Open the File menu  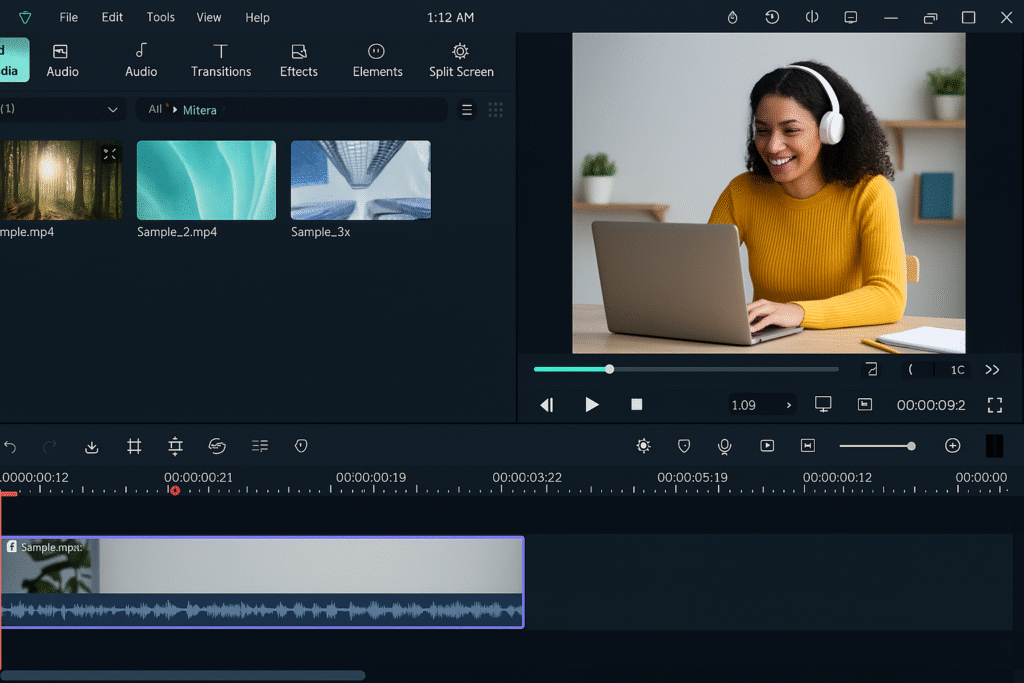tap(68, 17)
